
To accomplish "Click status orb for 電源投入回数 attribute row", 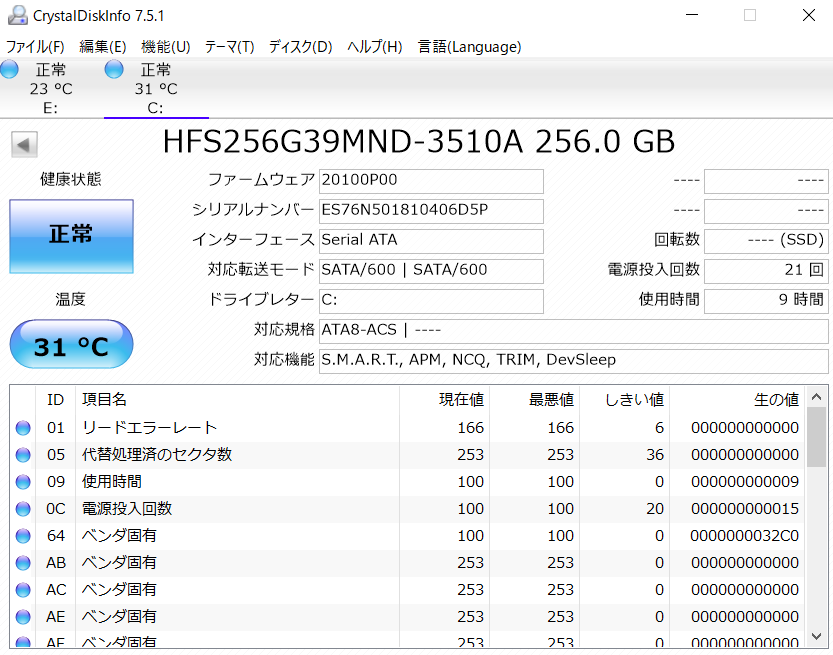I will point(23,509).
